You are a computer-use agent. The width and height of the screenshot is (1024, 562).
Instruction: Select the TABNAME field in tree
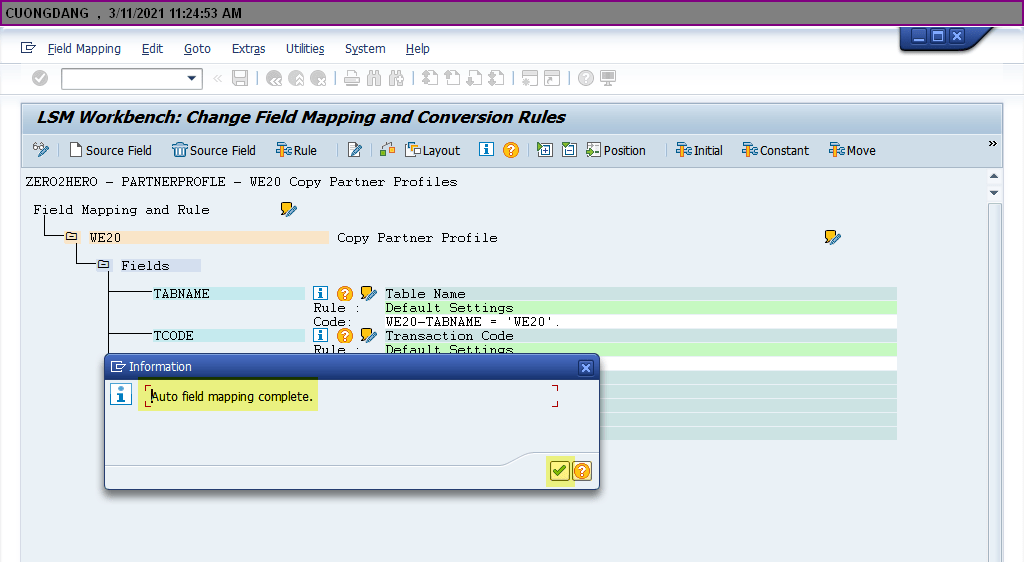point(181,294)
